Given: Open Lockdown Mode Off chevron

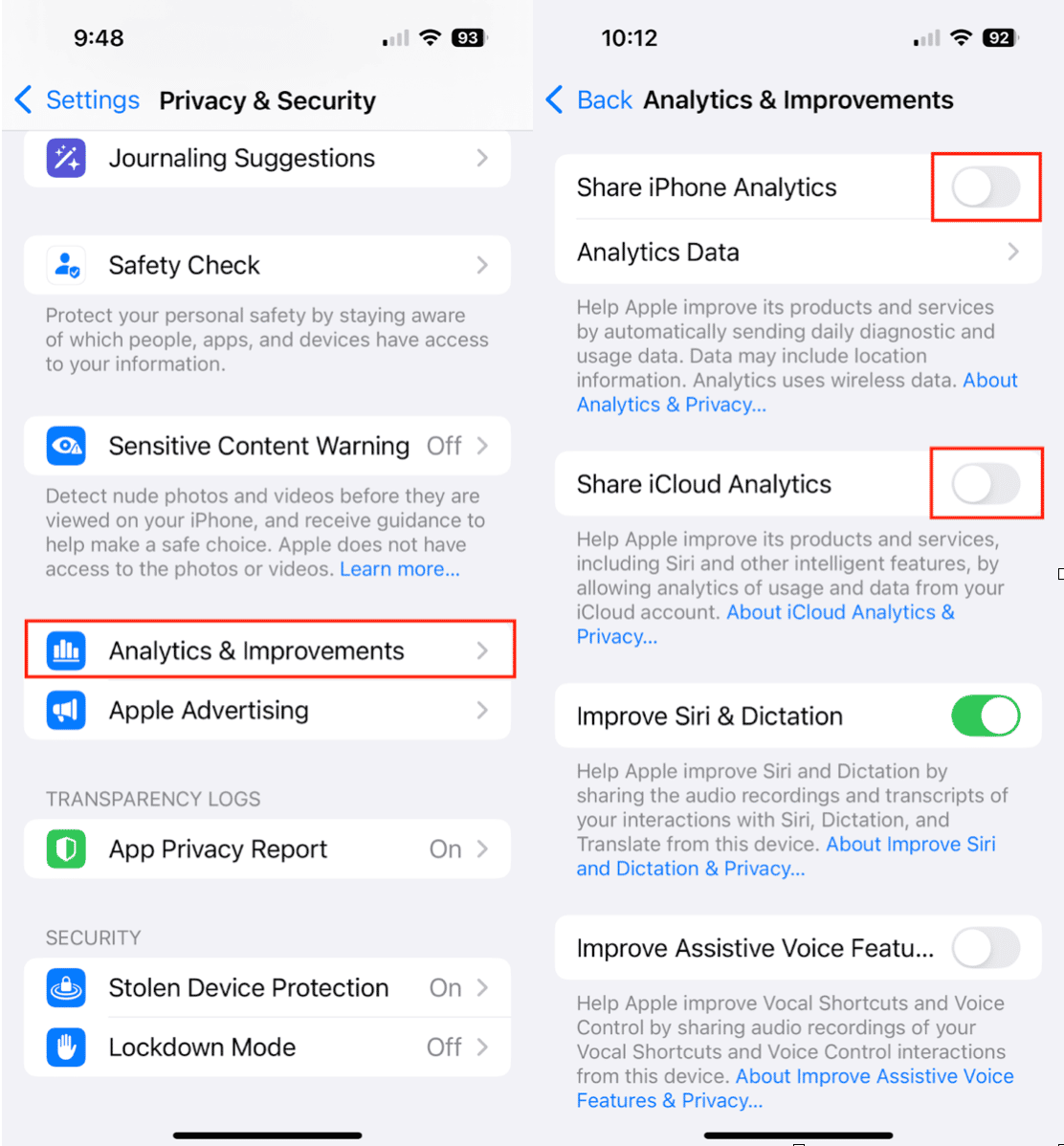Looking at the screenshot, I should (x=482, y=1047).
